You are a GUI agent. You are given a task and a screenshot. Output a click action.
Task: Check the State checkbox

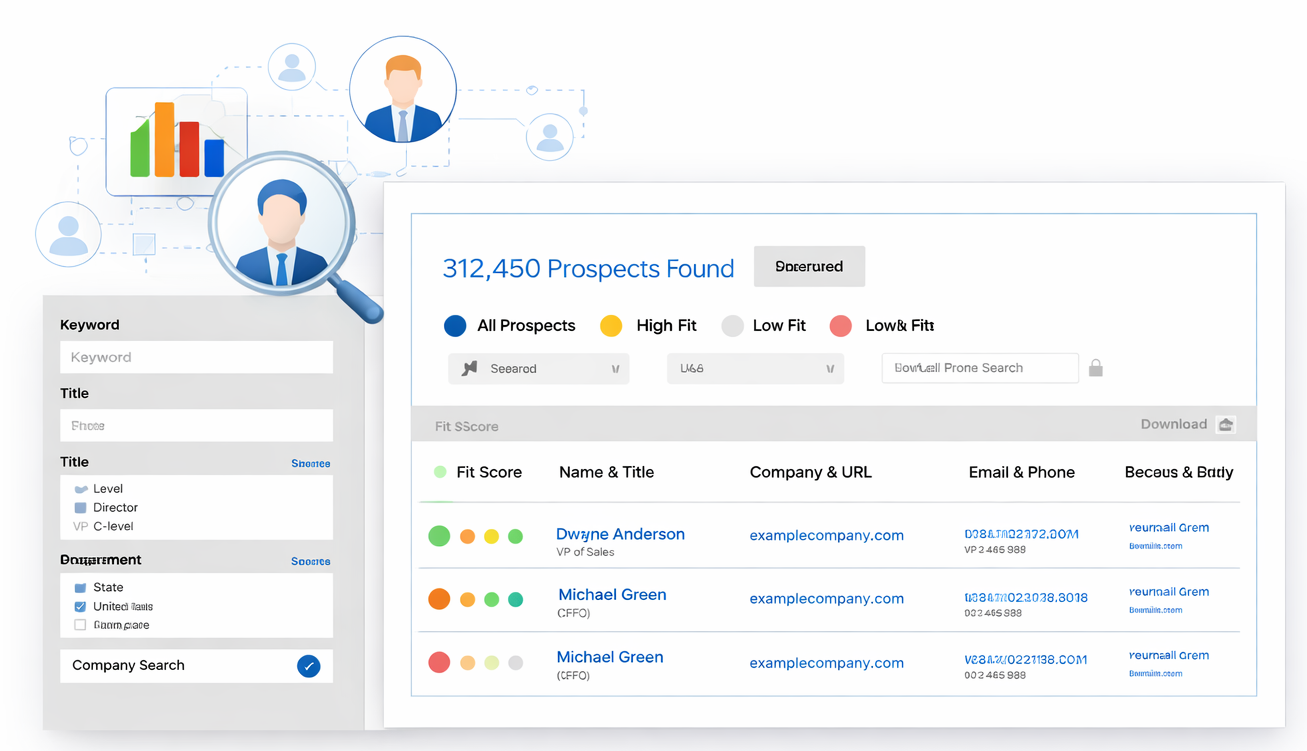(80, 588)
